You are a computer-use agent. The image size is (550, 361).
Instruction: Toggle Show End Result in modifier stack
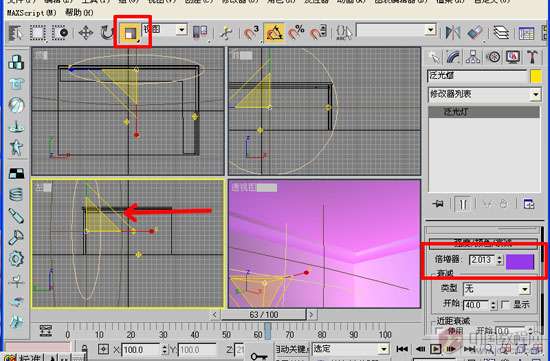click(463, 204)
